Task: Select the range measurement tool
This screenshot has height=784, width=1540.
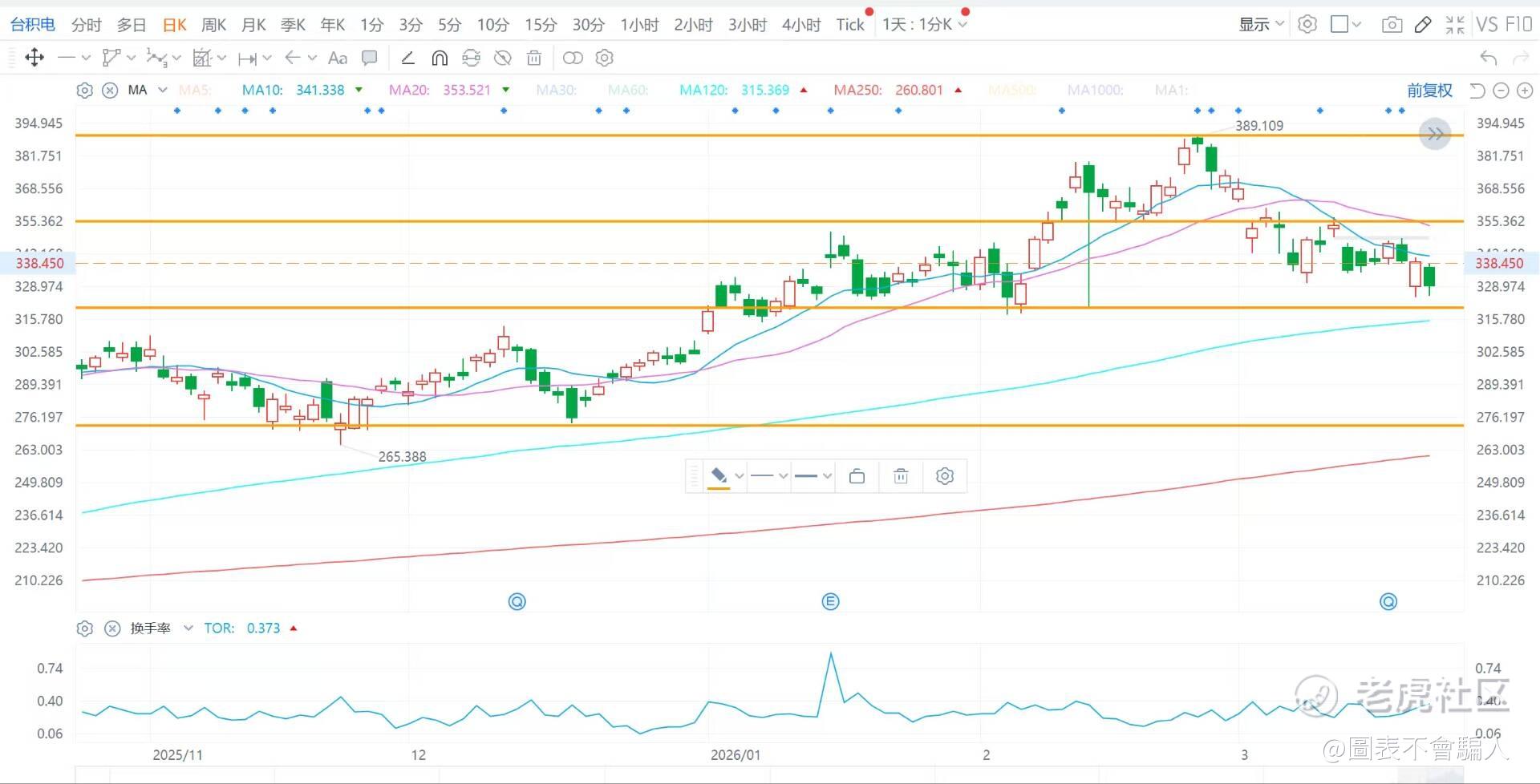Action: click(247, 58)
